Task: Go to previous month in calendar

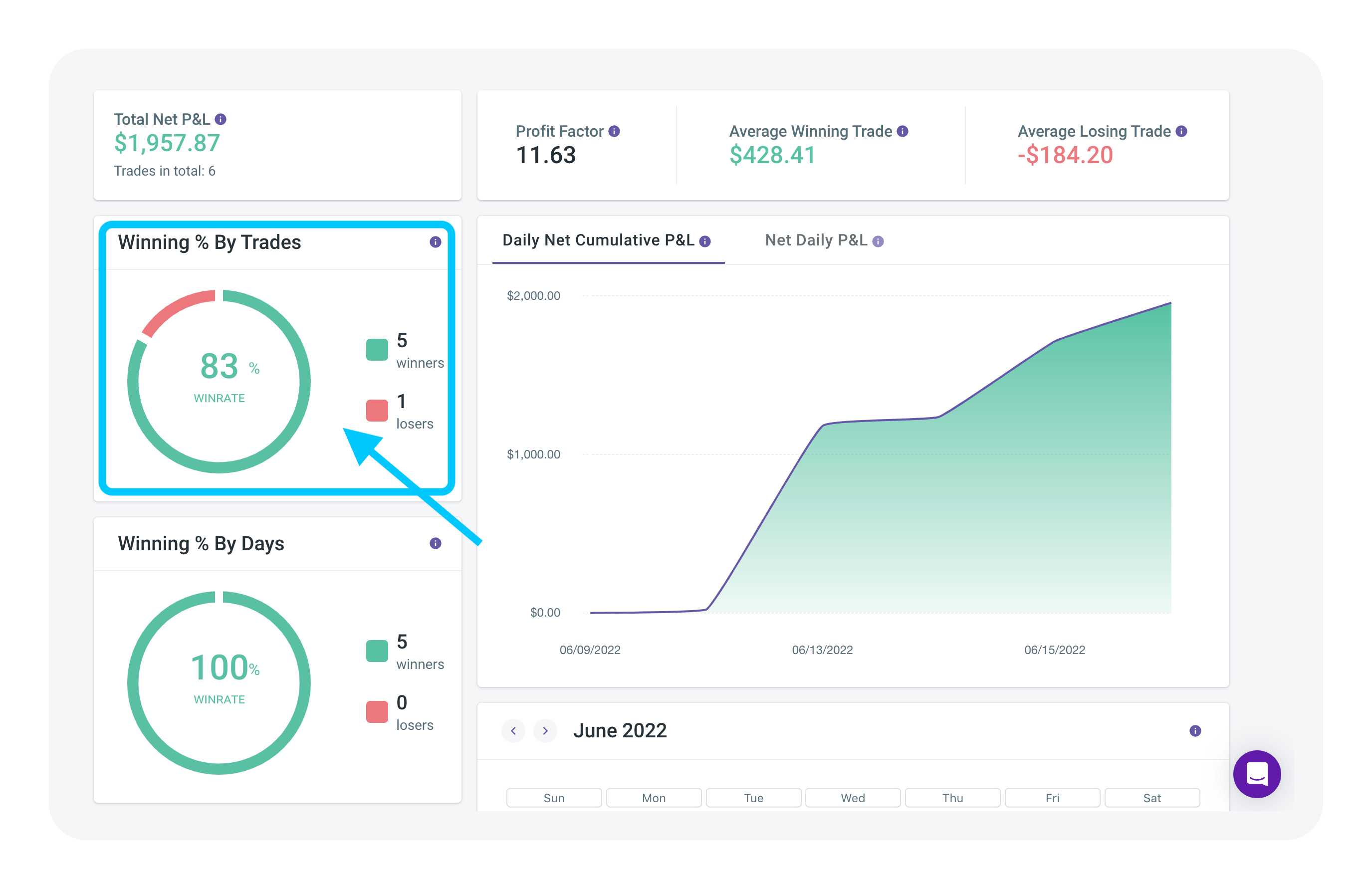Action: pos(513,731)
